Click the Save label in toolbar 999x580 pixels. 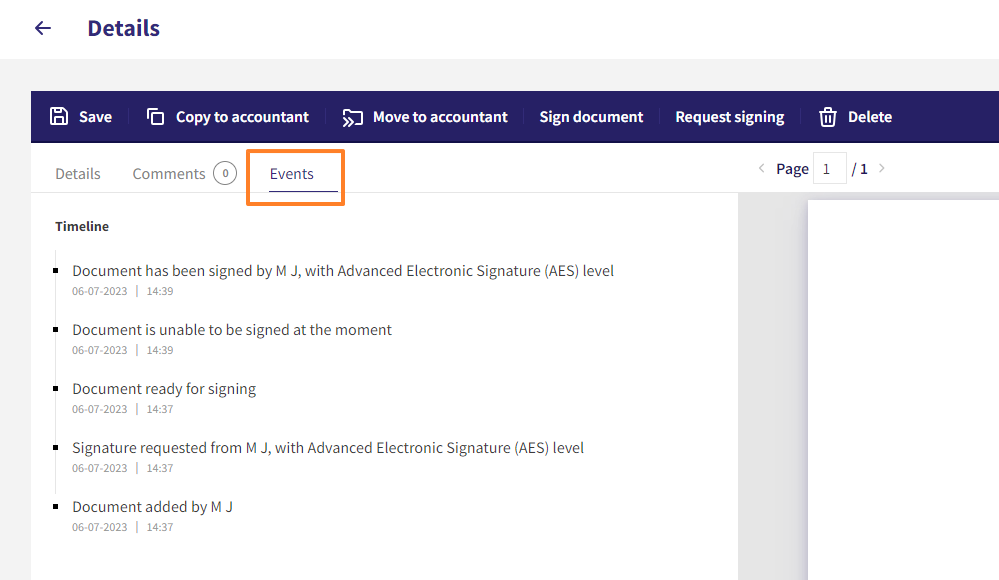coord(96,117)
